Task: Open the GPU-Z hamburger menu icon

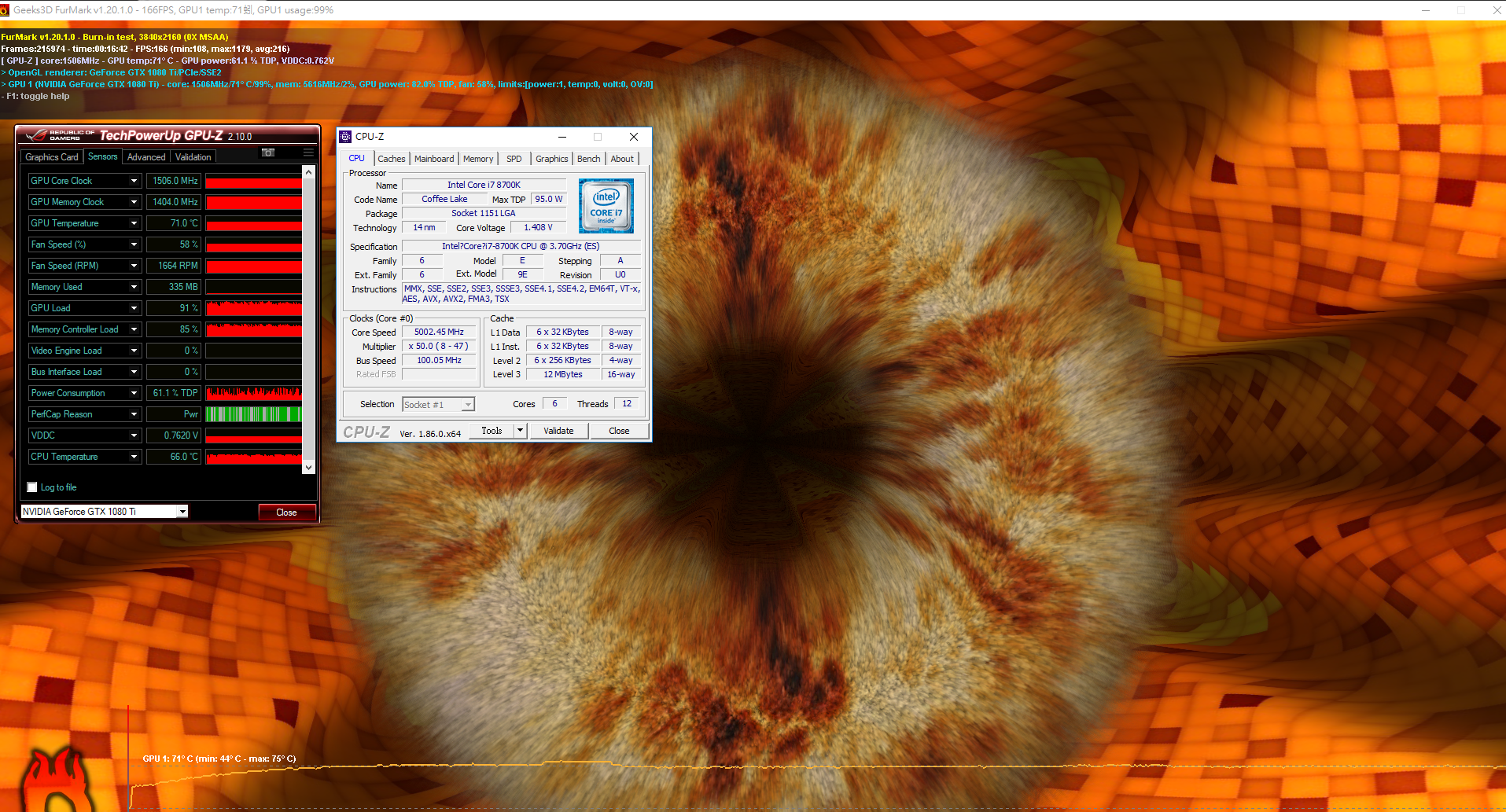Action: (x=308, y=152)
